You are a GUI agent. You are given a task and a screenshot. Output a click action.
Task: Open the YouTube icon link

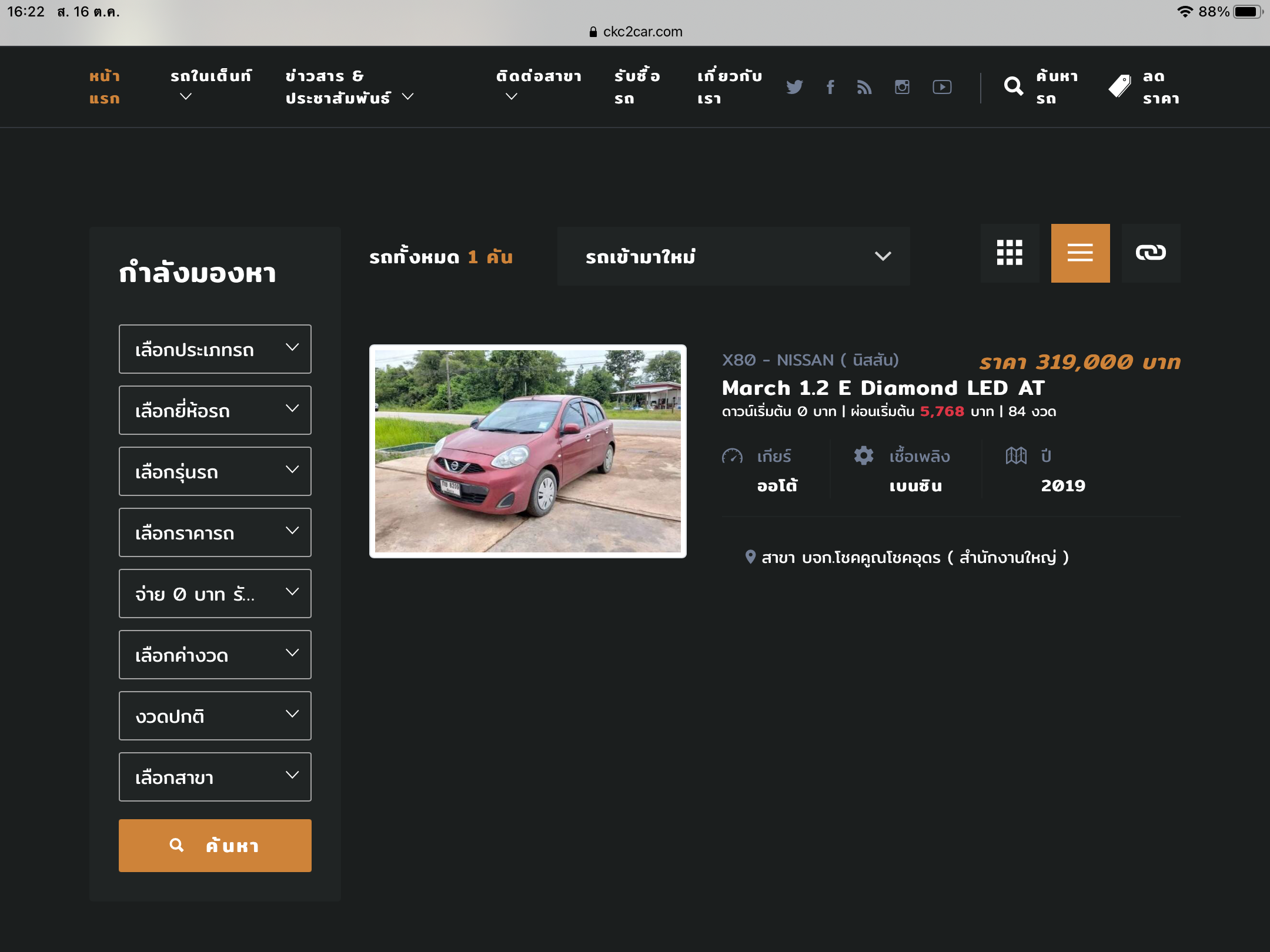pyautogui.click(x=942, y=87)
